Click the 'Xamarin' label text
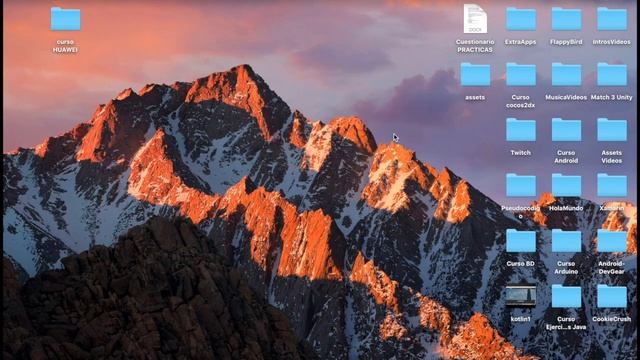This screenshot has width=640, height=360. point(612,209)
